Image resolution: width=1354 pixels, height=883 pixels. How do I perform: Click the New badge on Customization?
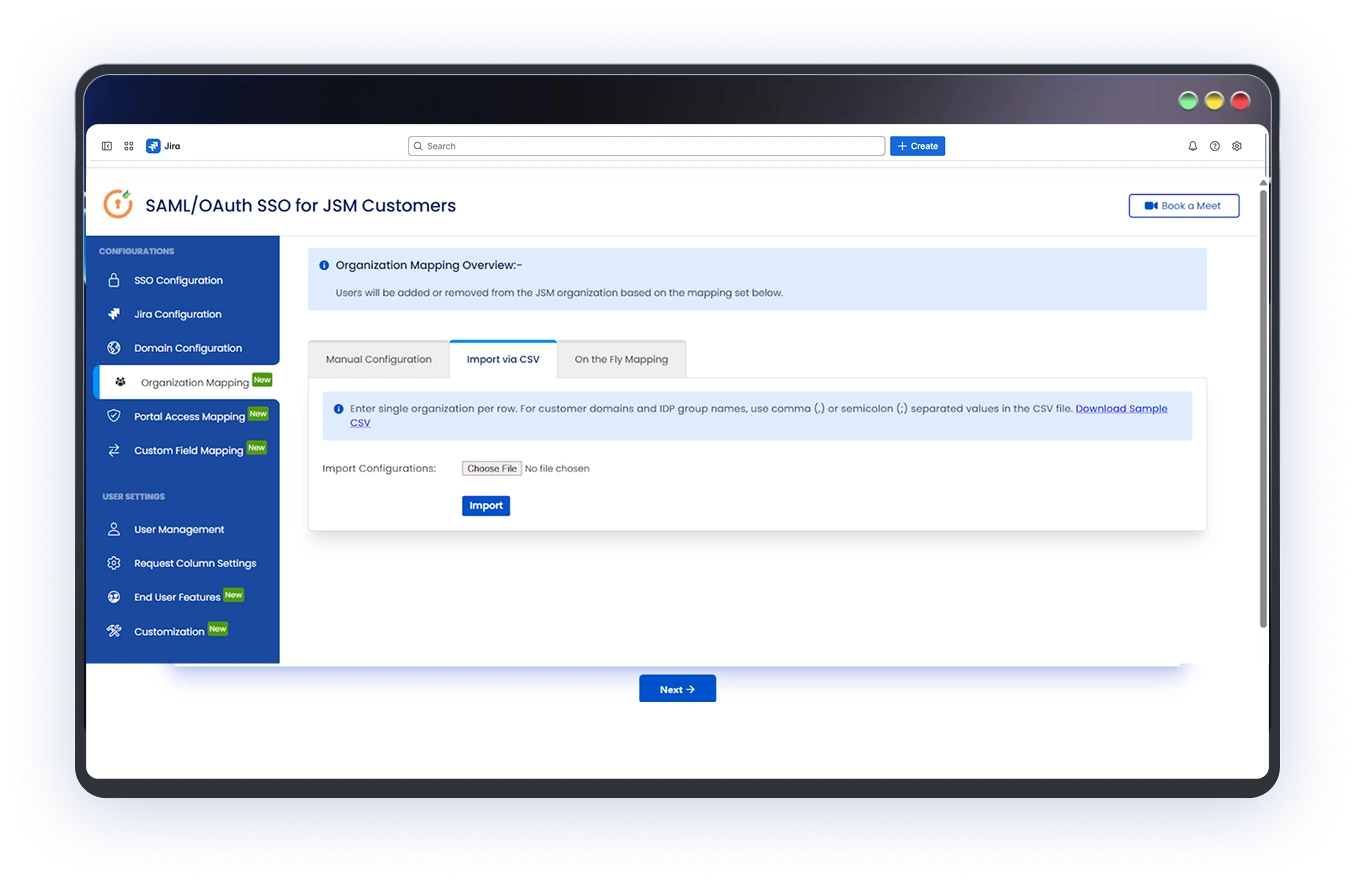(218, 629)
